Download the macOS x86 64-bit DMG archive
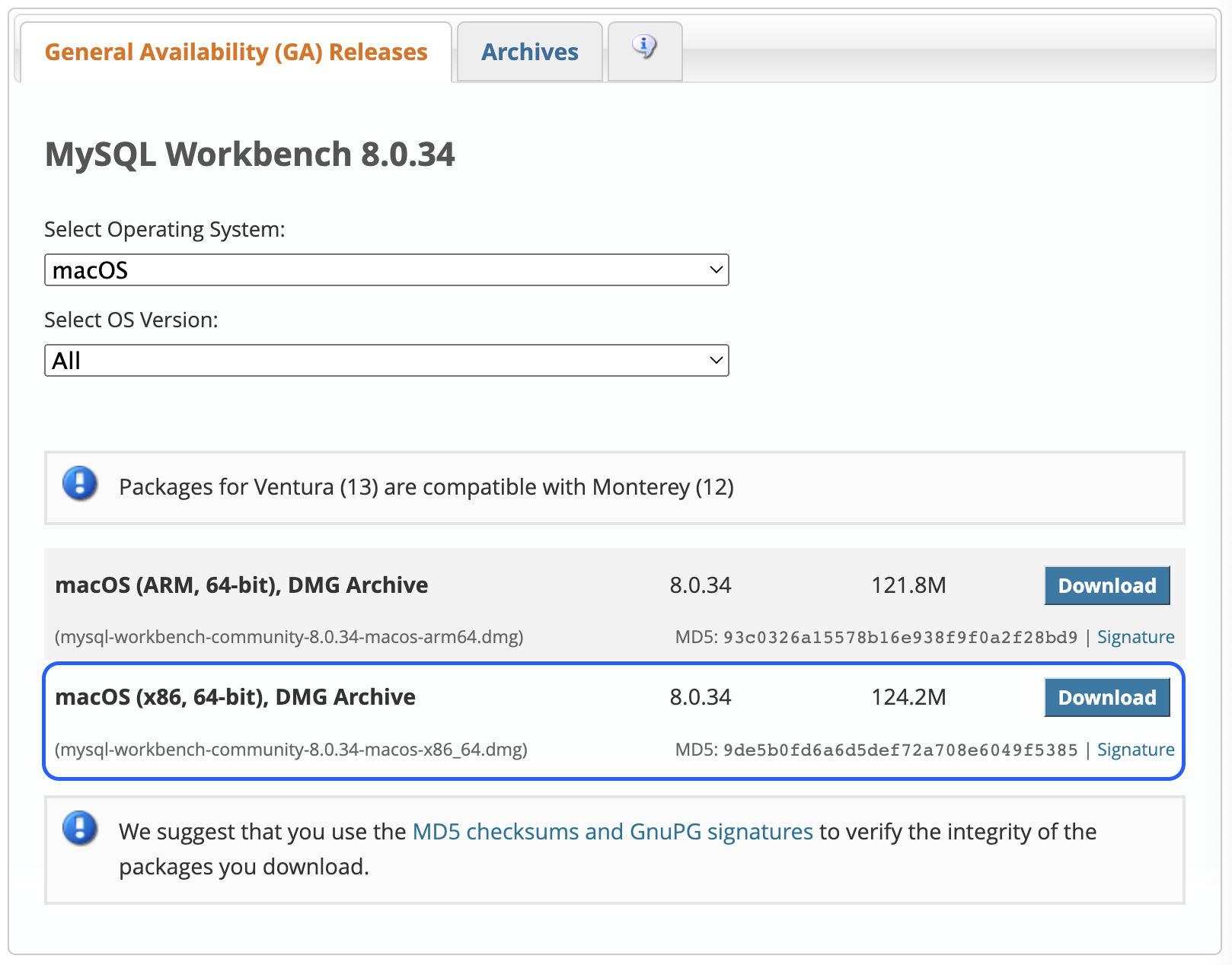Viewport: 1232px width, 965px height. 1106,697
